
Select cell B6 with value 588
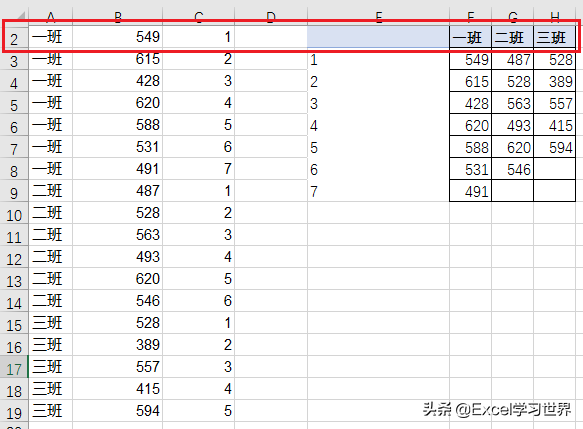click(x=117, y=125)
